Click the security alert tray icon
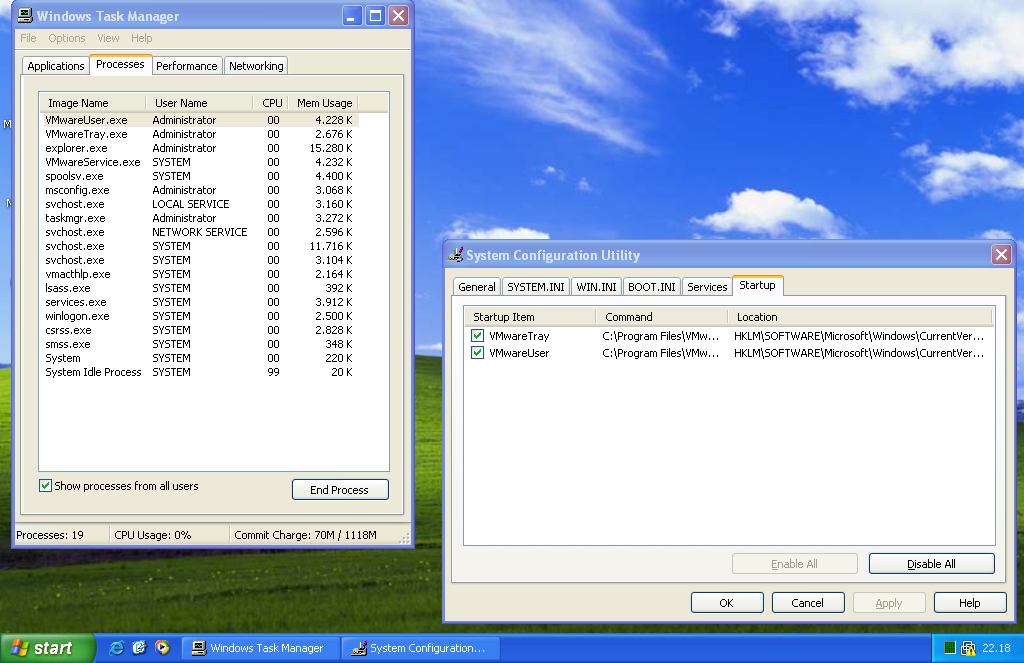The width and height of the screenshot is (1024, 663). (x=968, y=648)
